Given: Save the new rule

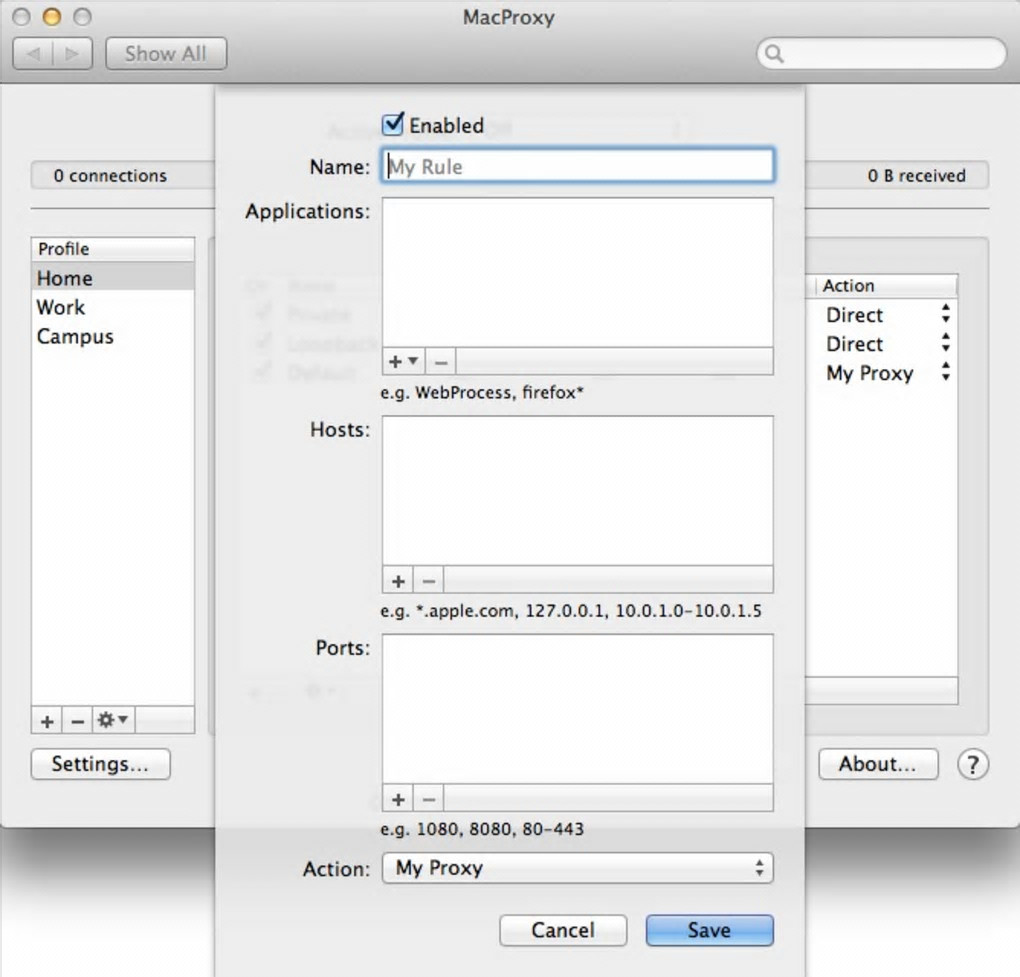Looking at the screenshot, I should click(x=709, y=930).
